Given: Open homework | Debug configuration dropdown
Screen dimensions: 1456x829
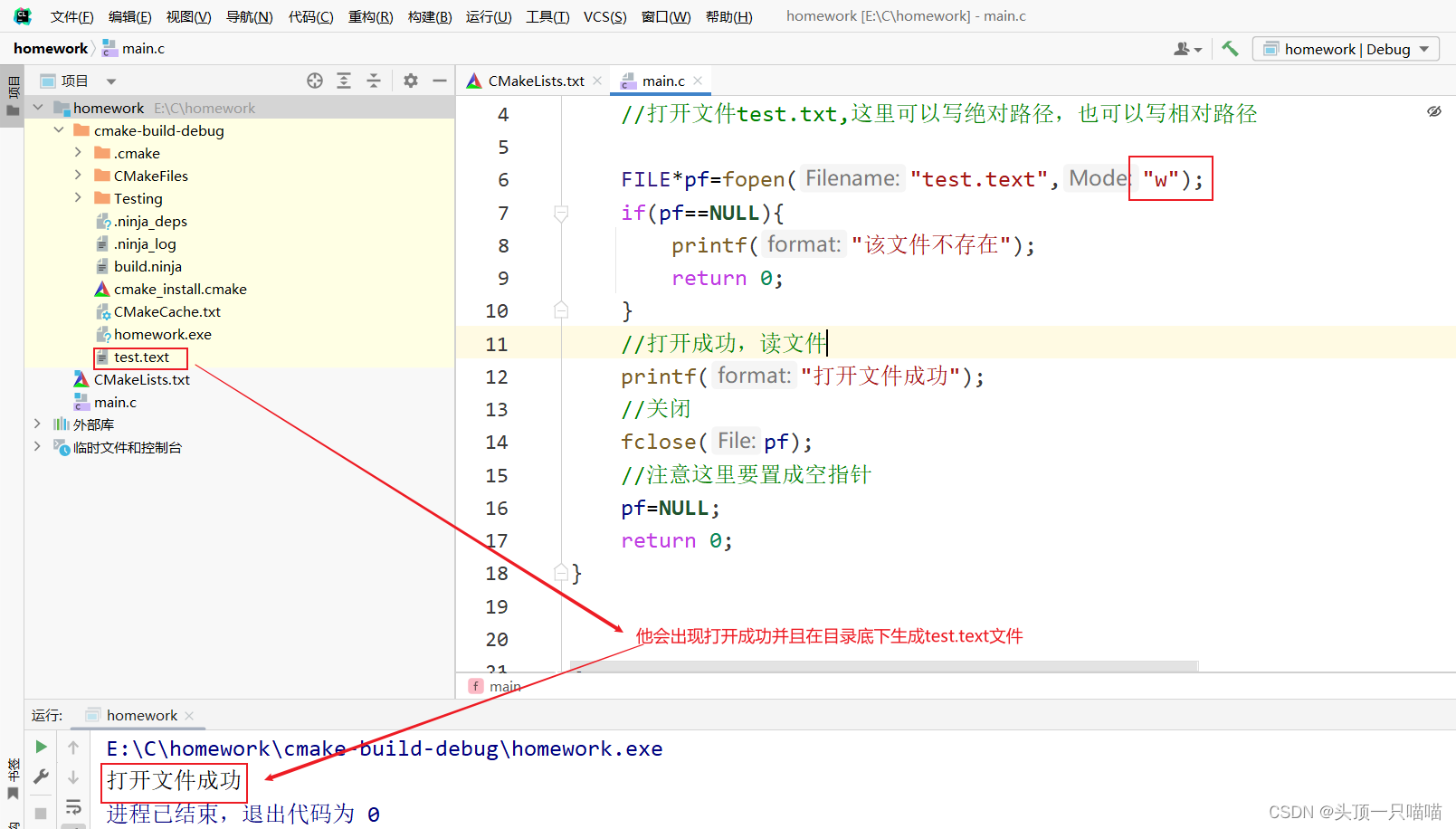Looking at the screenshot, I should coord(1346,49).
